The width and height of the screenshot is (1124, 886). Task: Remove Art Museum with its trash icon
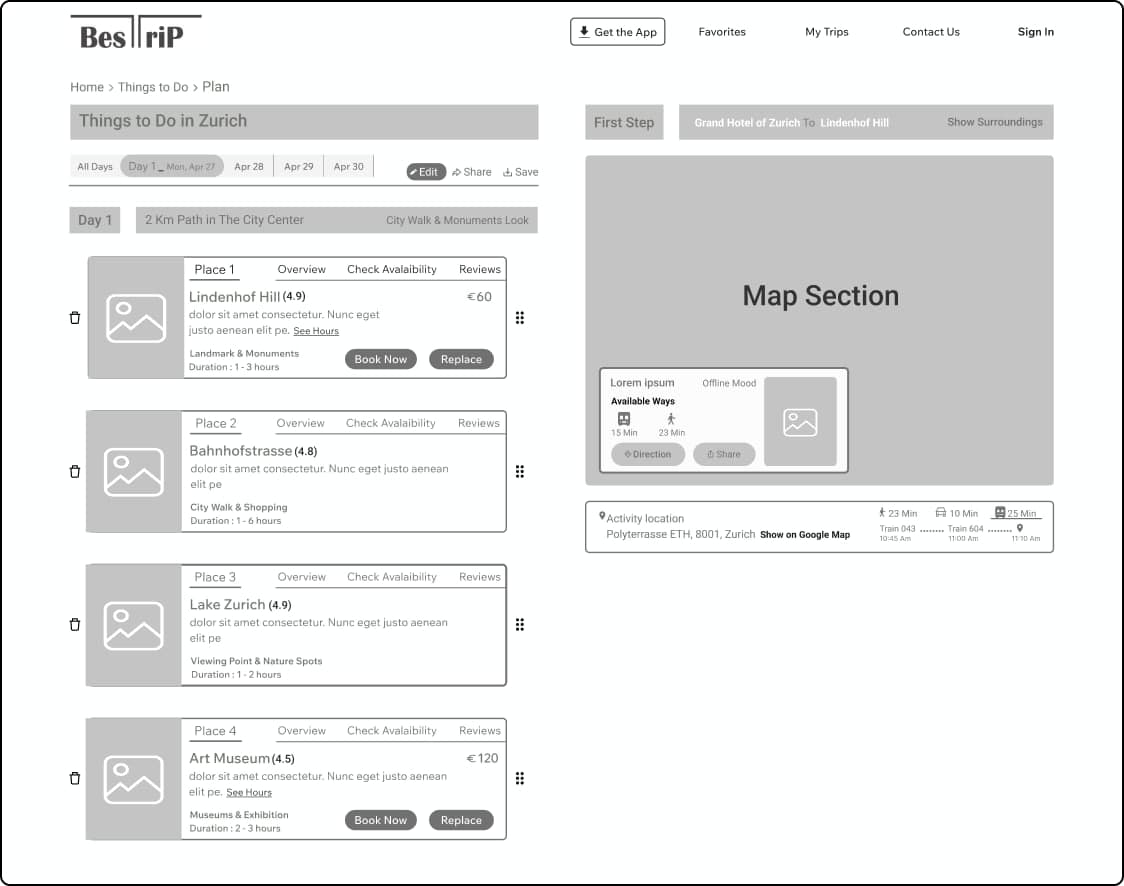pos(75,778)
